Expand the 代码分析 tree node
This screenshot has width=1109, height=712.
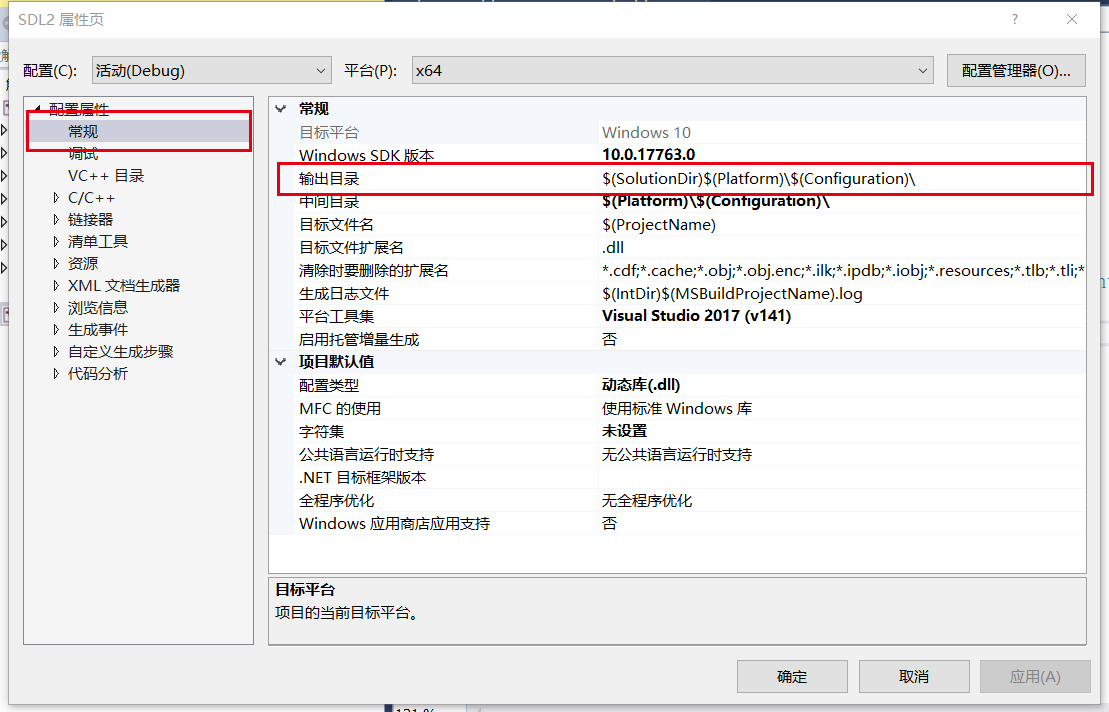(56, 373)
